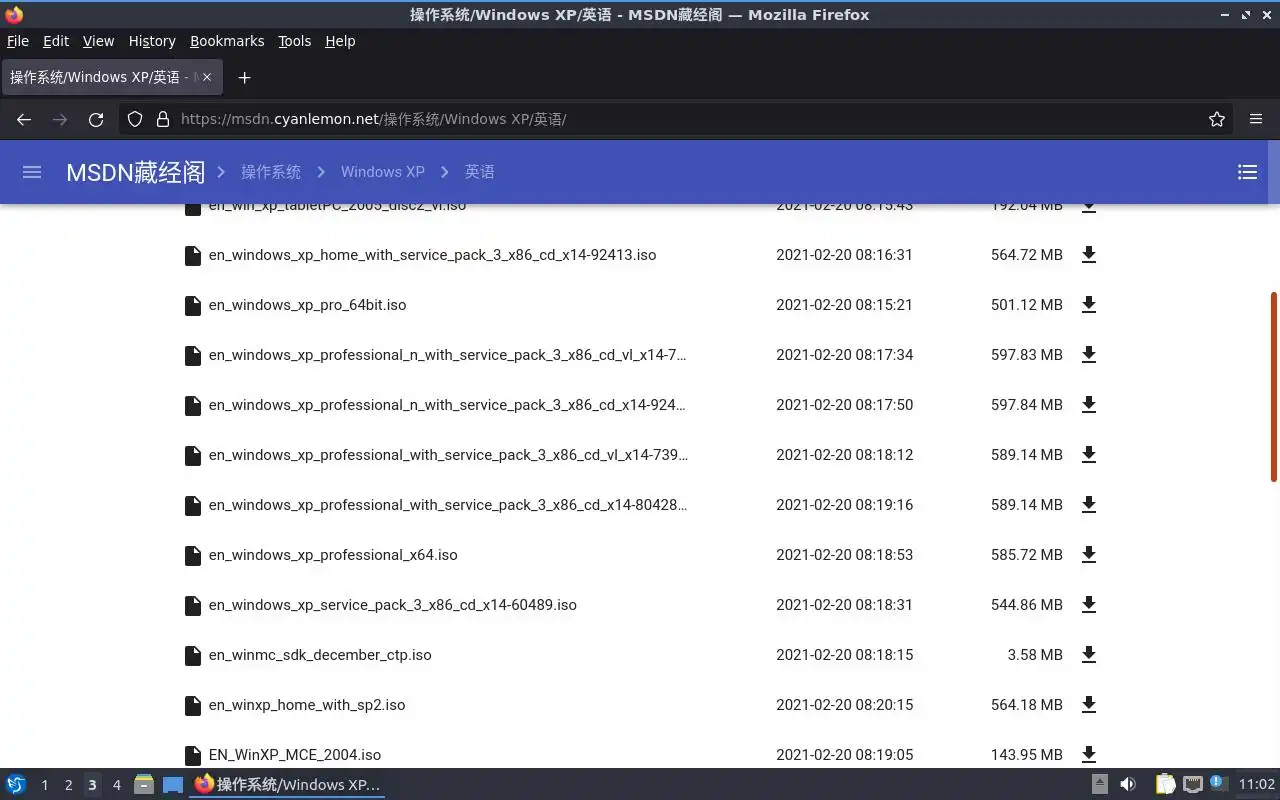
Task: Select the 544.86 MB size value
Action: [x=1027, y=605]
